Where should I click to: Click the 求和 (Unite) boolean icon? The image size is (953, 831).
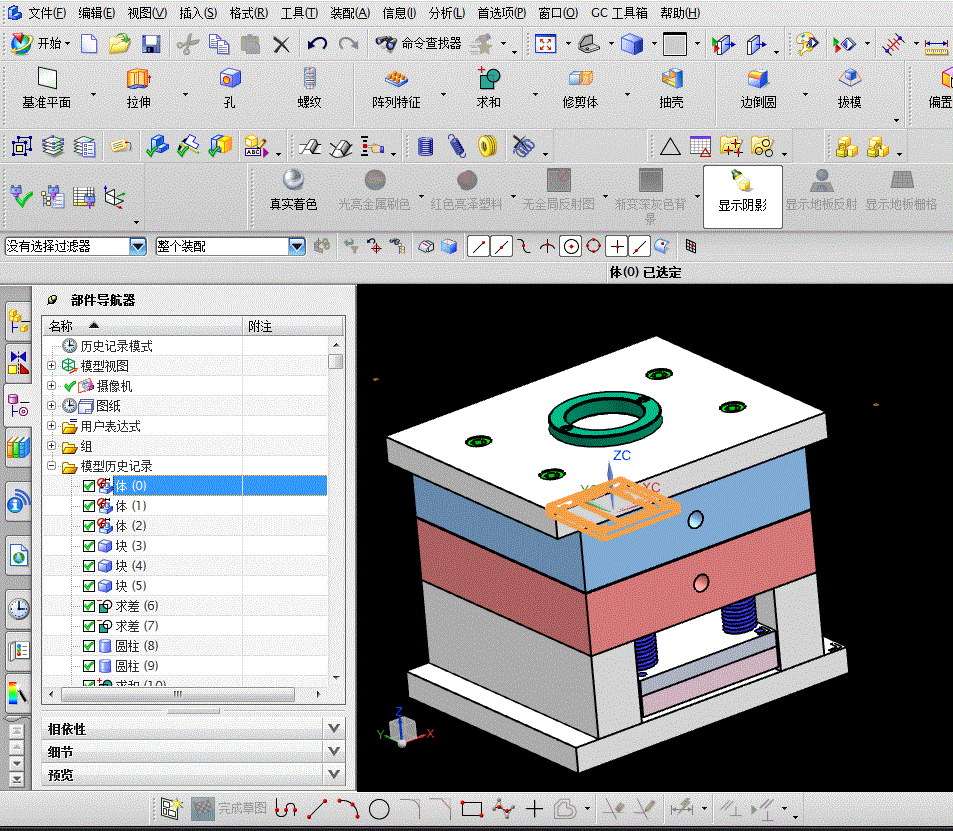pyautogui.click(x=488, y=79)
